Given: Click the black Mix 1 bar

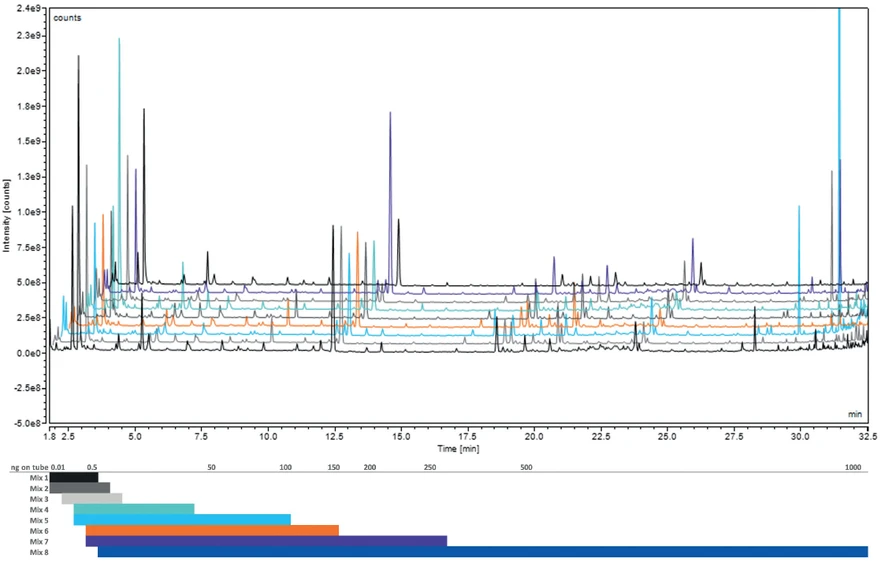Looking at the screenshot, I should (73, 478).
